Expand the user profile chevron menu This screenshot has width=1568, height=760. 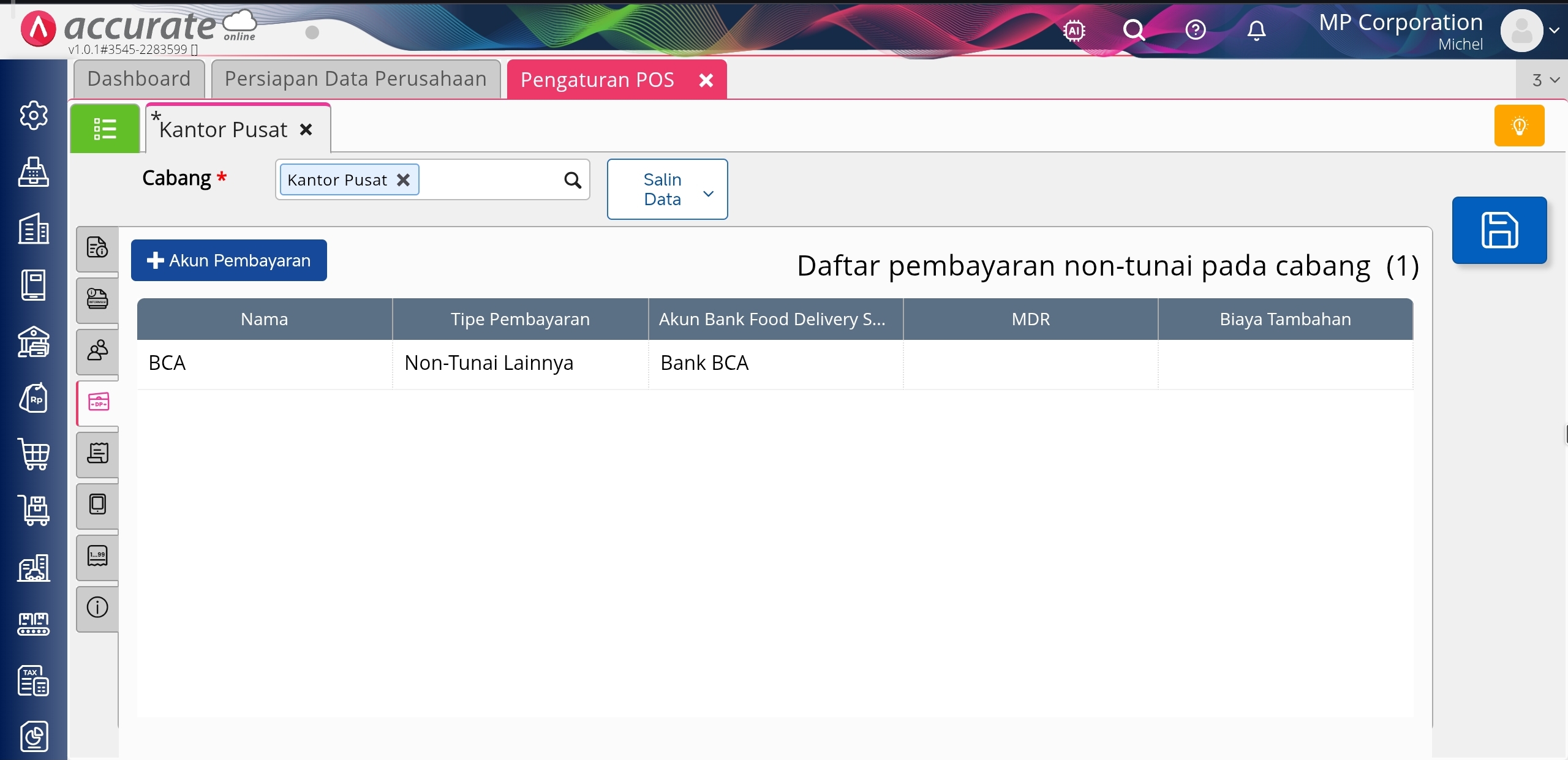(x=1554, y=30)
